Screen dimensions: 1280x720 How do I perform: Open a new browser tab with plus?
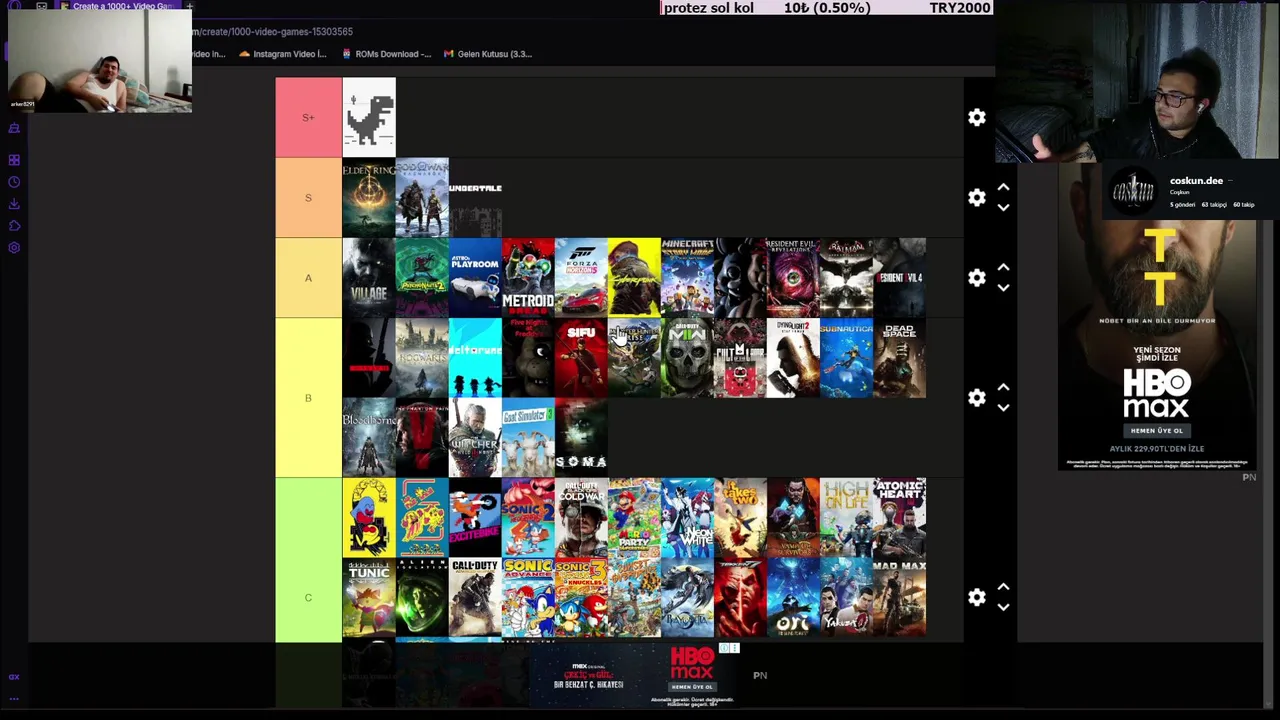pos(188,6)
